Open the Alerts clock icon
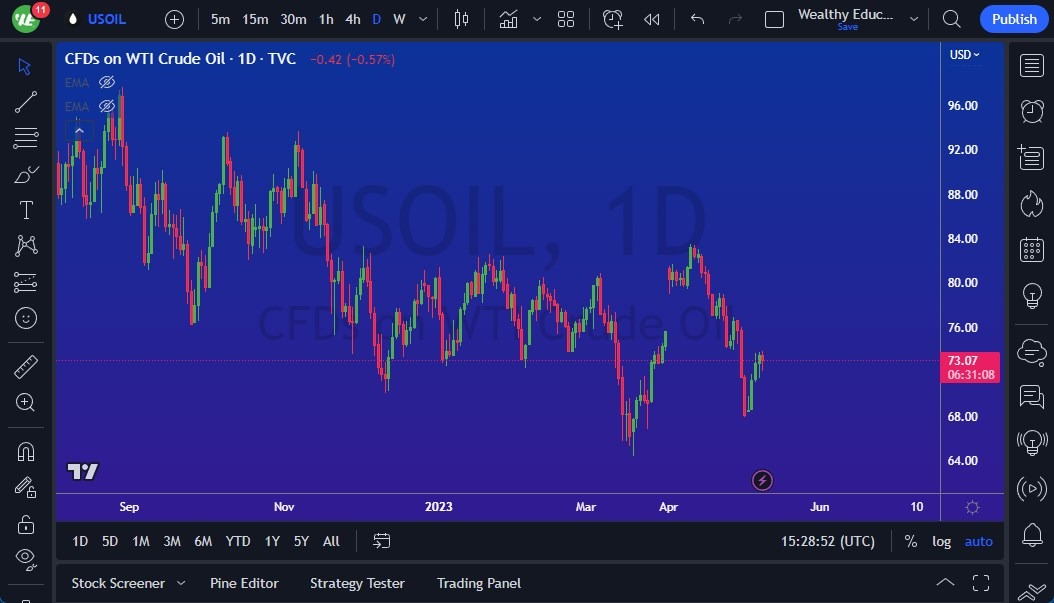Screen dimensions: 1054x603 1031,111
